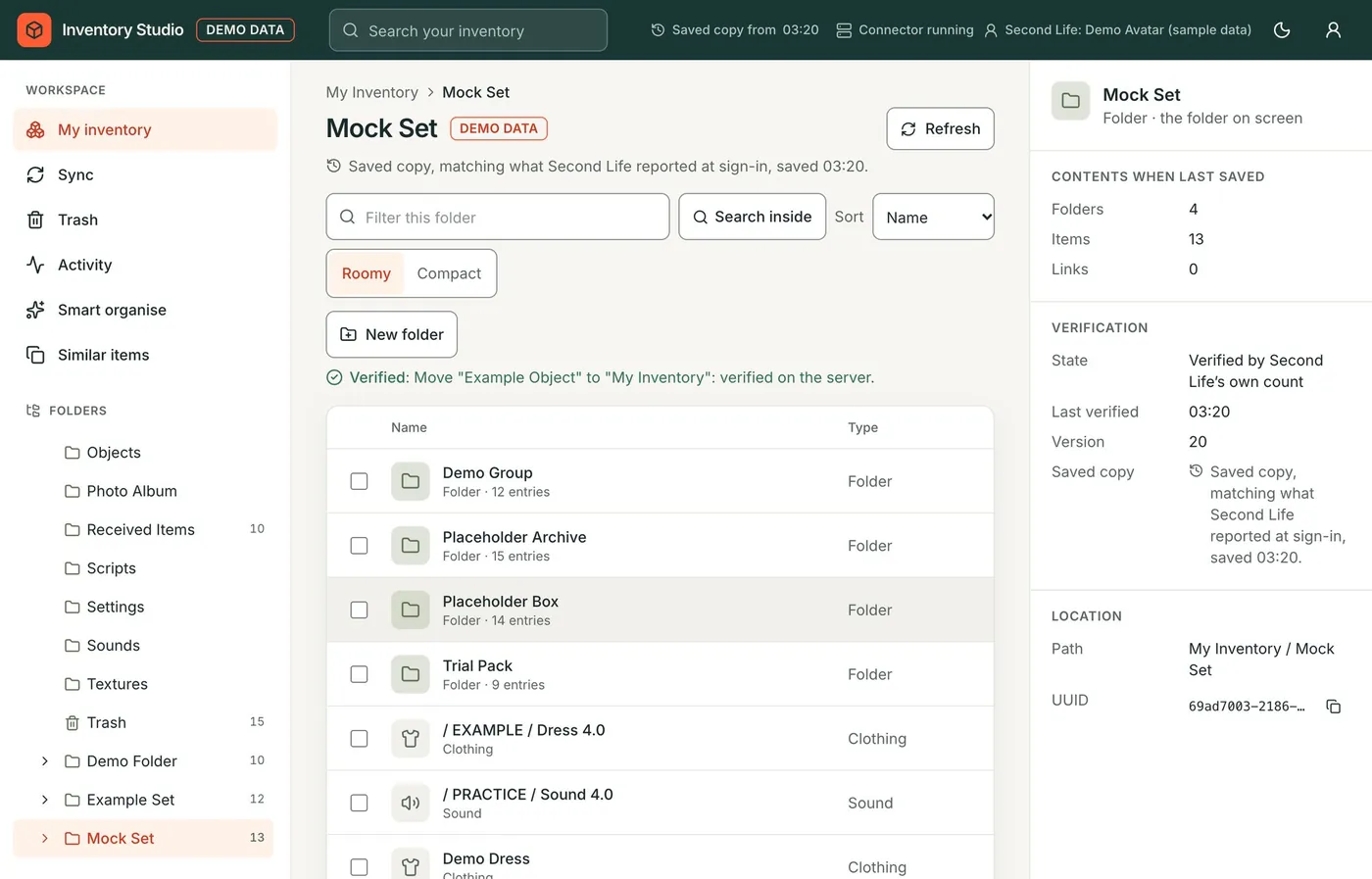Click the Demo Dress clothing icon
This screenshot has height=879, width=1372.
click(411, 863)
